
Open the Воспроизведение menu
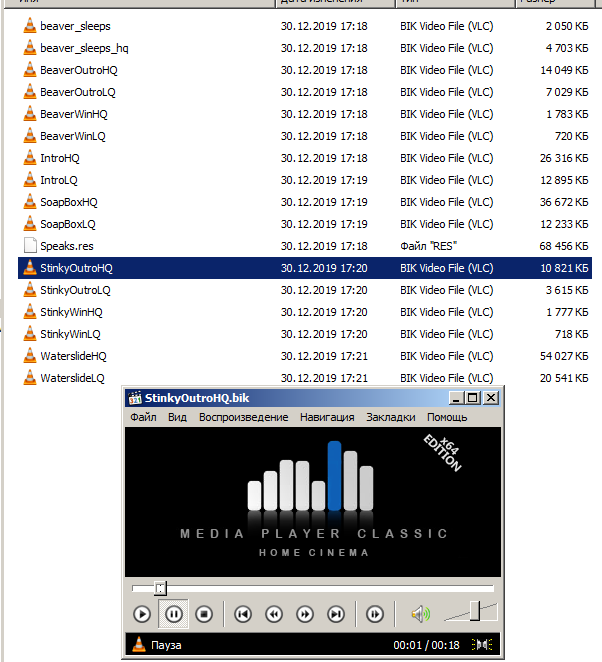click(x=244, y=417)
